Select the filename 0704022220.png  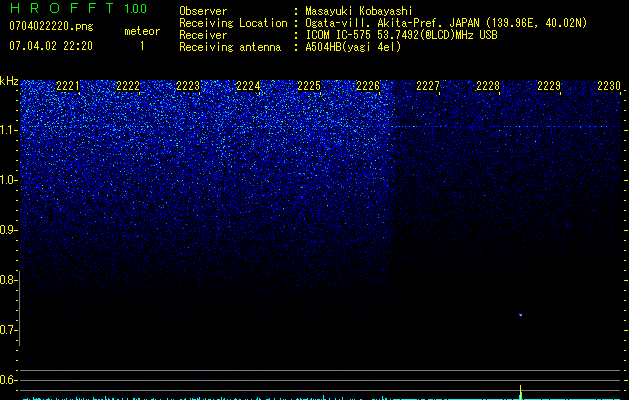click(x=51, y=26)
